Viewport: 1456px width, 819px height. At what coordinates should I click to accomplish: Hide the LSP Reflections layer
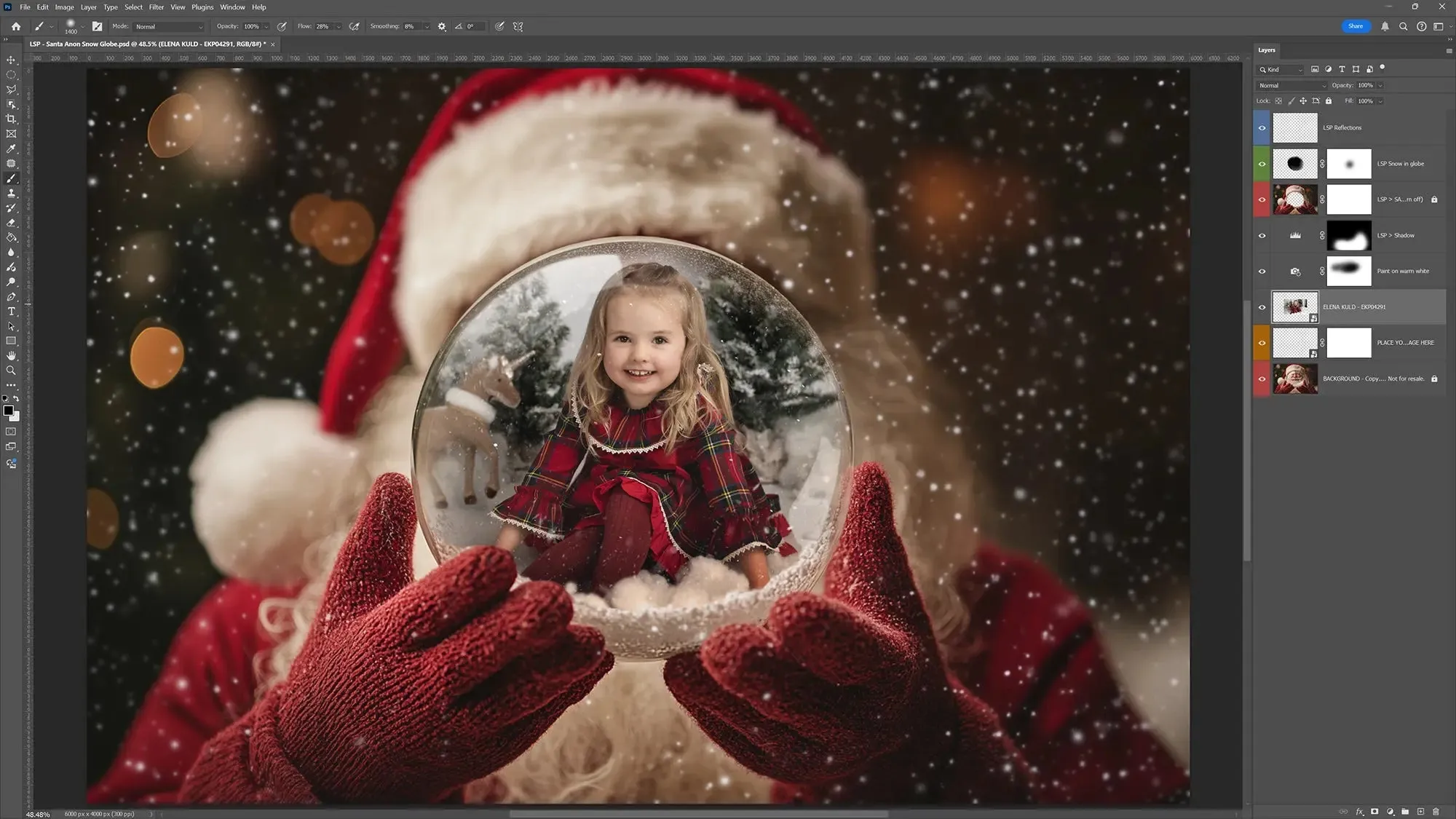tap(1262, 128)
